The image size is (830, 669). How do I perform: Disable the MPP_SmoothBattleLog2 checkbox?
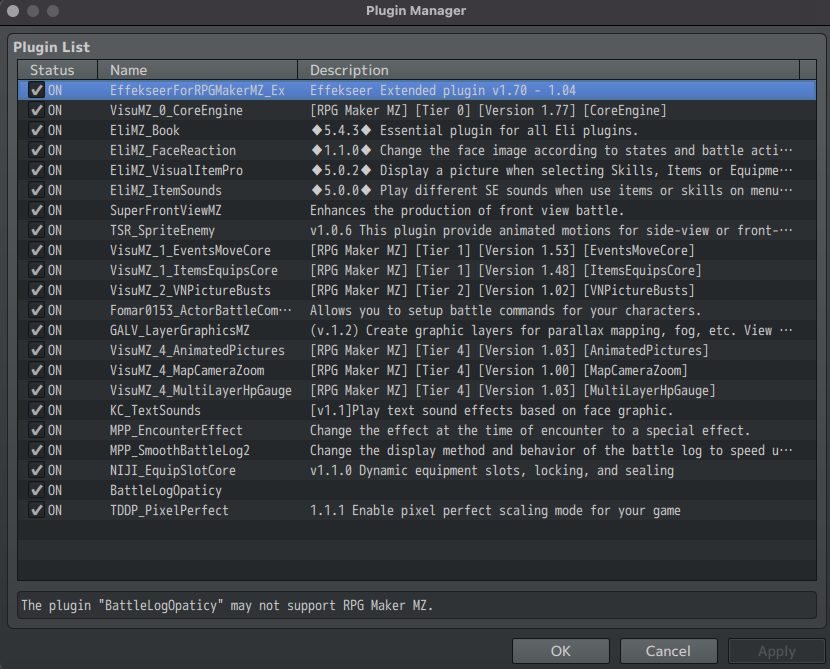tap(36, 451)
